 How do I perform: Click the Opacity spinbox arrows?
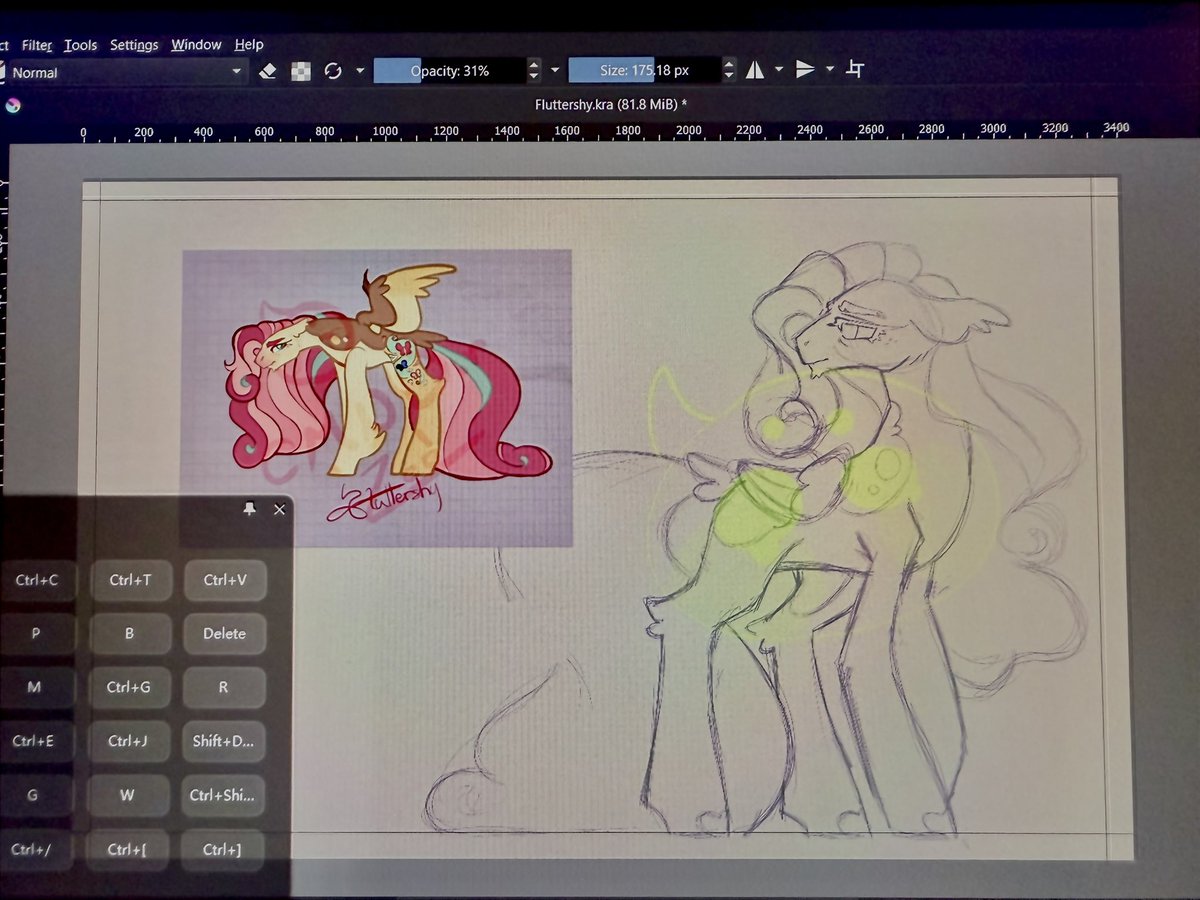pyautogui.click(x=534, y=71)
